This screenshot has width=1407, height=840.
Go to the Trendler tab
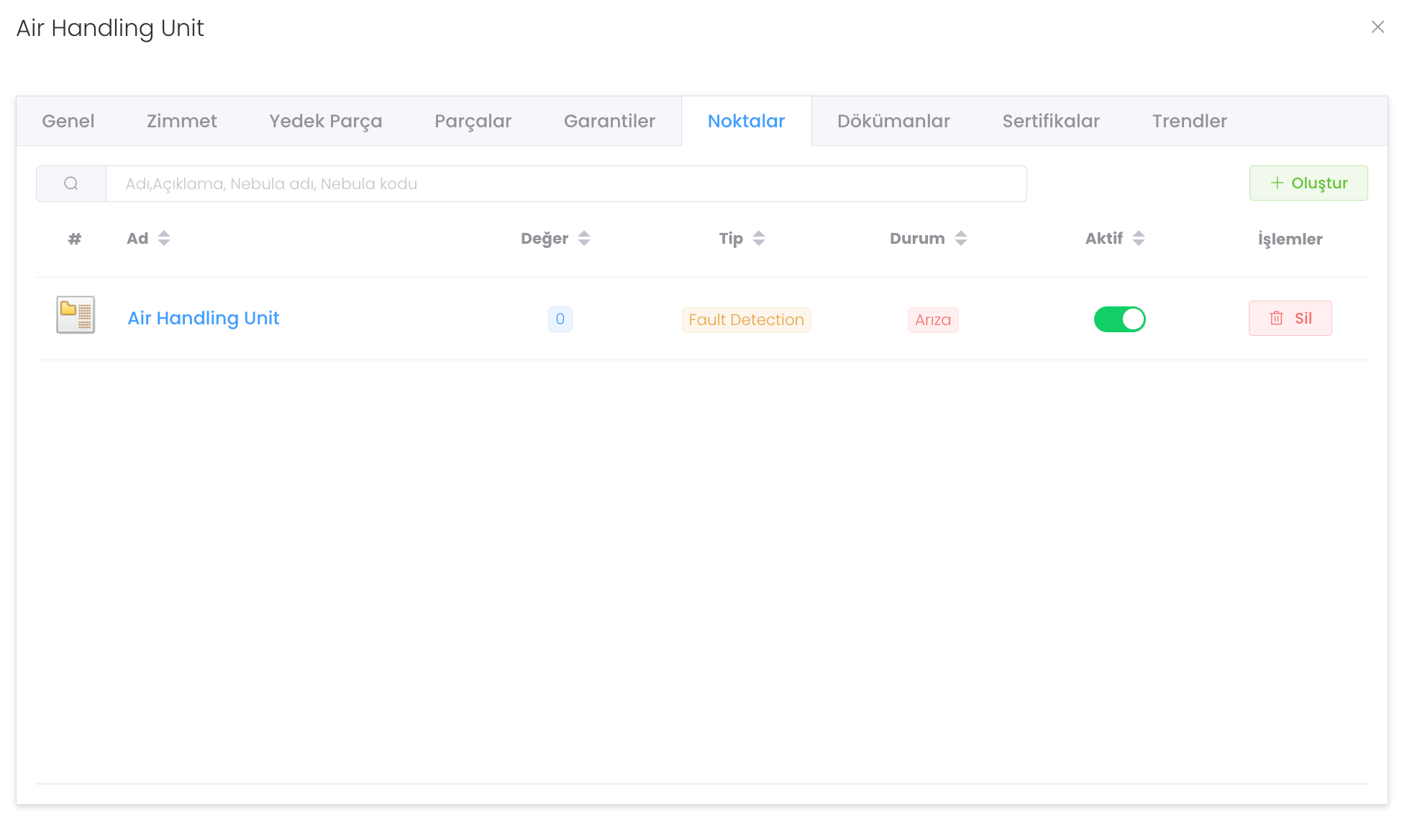point(1189,121)
